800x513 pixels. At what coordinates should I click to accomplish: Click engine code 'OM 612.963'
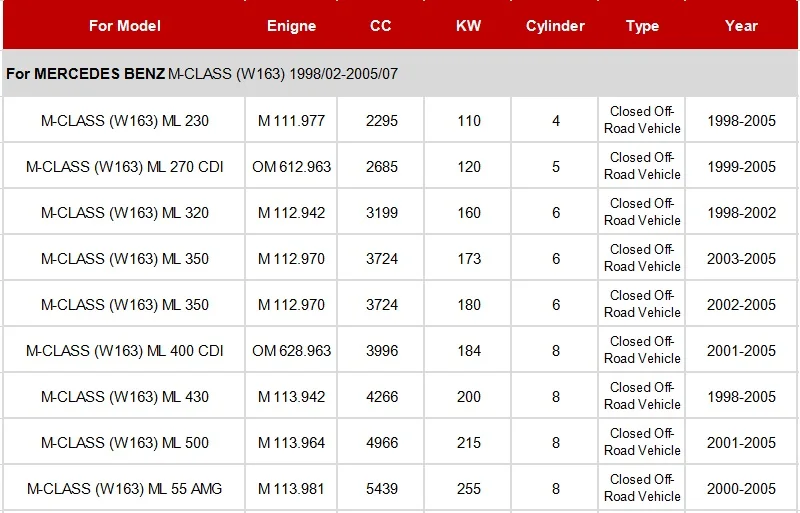coord(291,166)
